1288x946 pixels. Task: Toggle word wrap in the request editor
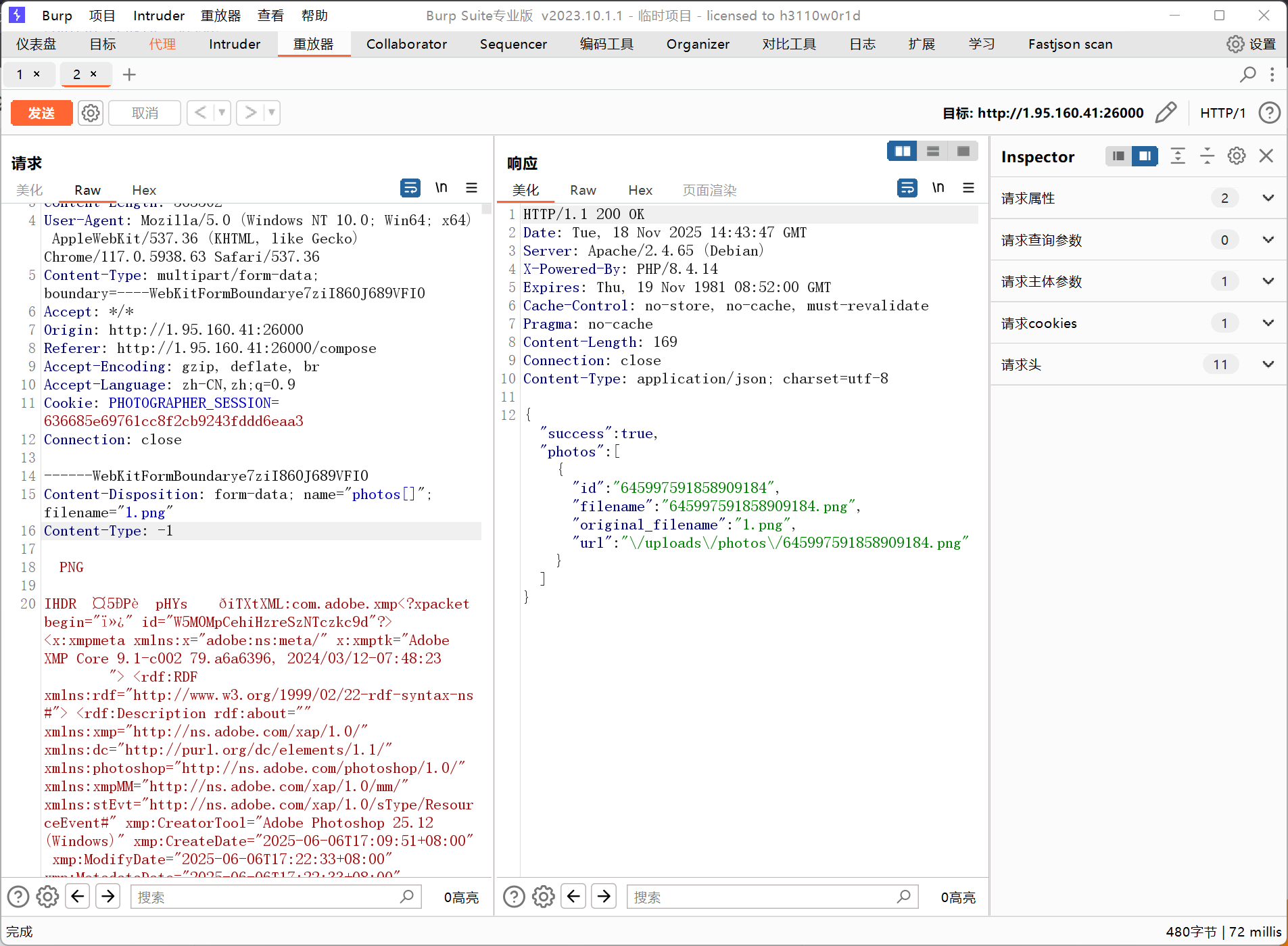pos(410,188)
